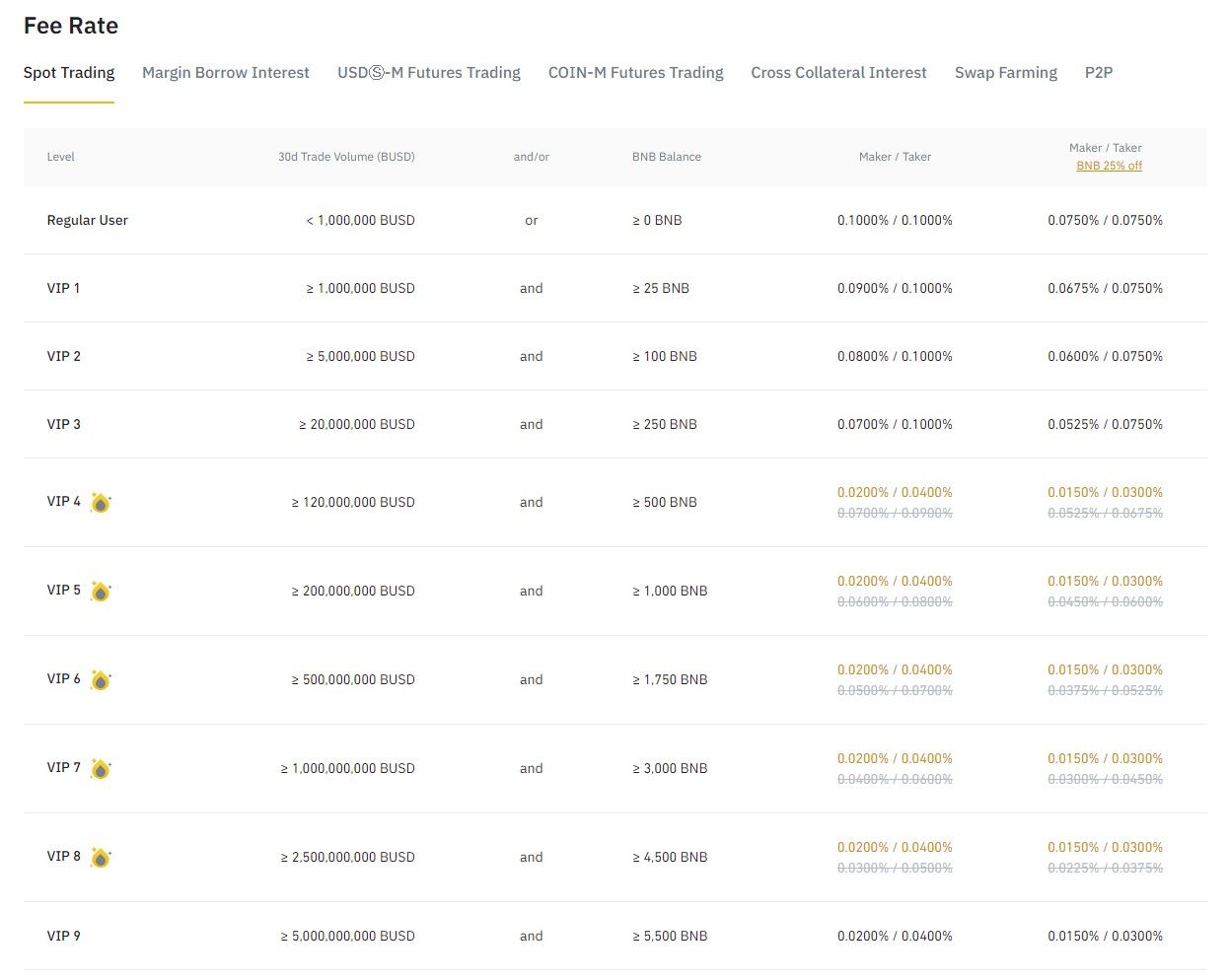Click the ≥ 1,000,000,000 BUSD volume cell
Screen dimensions: 1228x980
(x=347, y=769)
